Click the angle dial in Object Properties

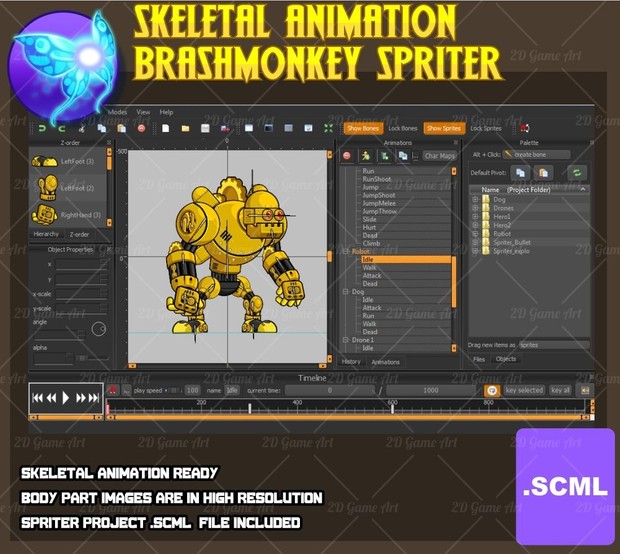click(98, 329)
